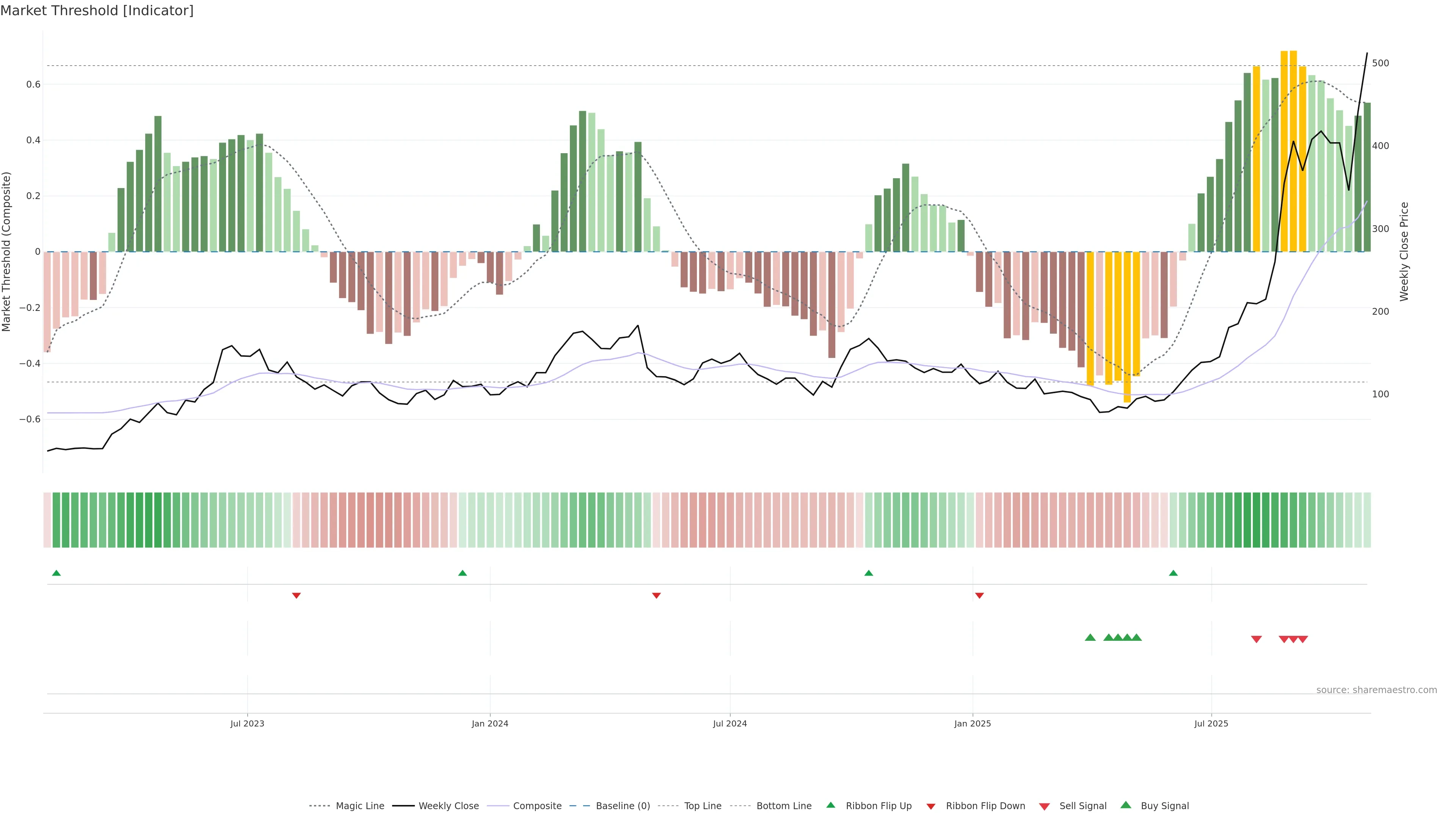The width and height of the screenshot is (1456, 819).
Task: Toggle the Composite legend entry
Action: pos(537,806)
